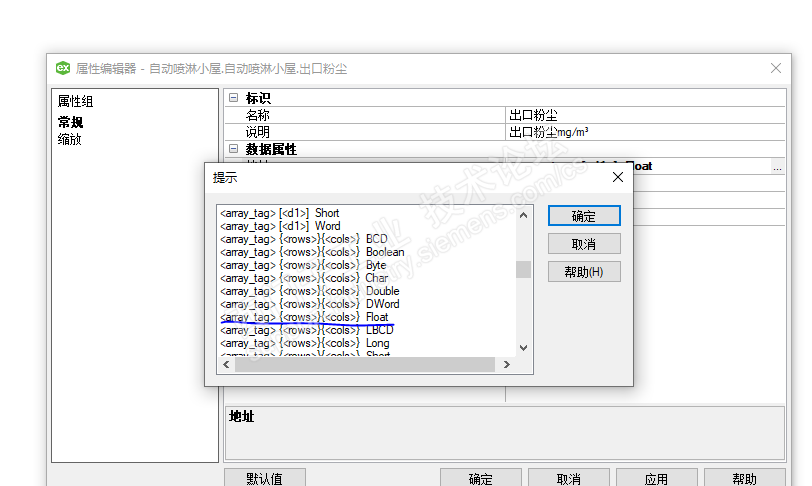Click the 说明 property label

257,132
